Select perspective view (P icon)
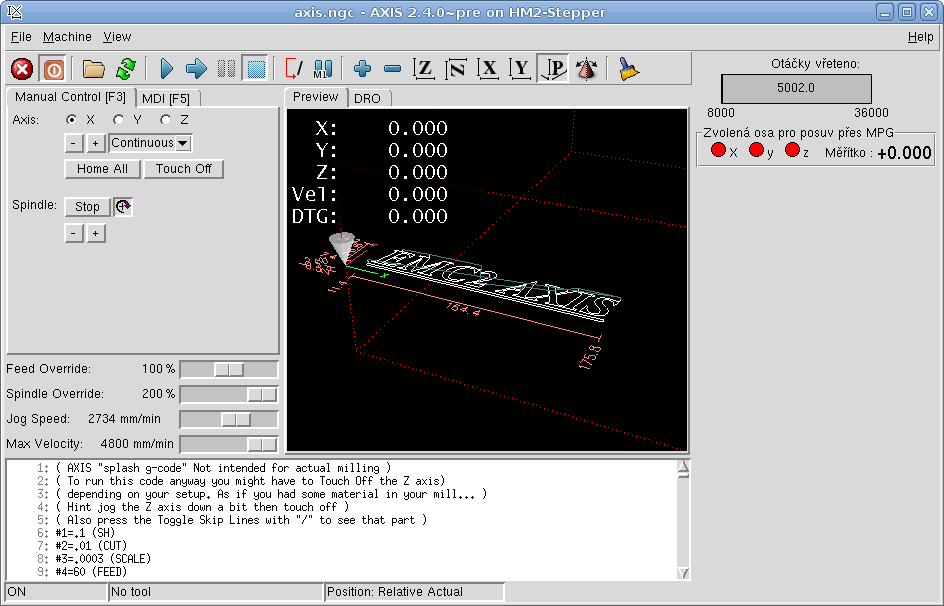This screenshot has width=944, height=606. 554,69
